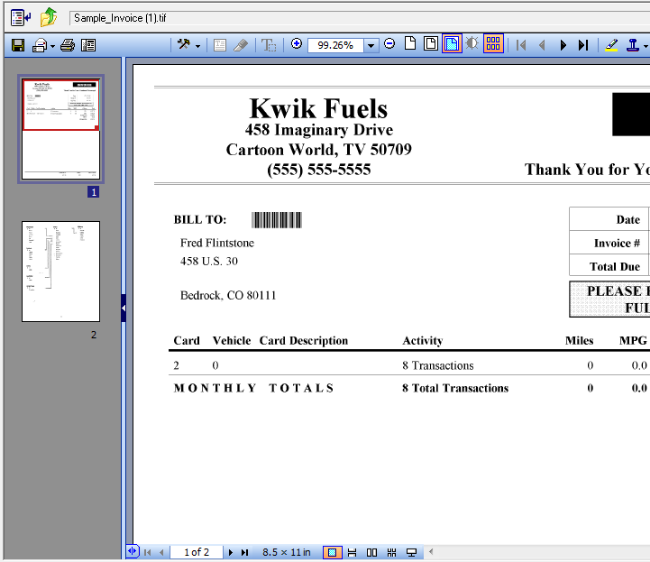Click the 'MONTHLY TOTALS' row label

[x=254, y=388]
